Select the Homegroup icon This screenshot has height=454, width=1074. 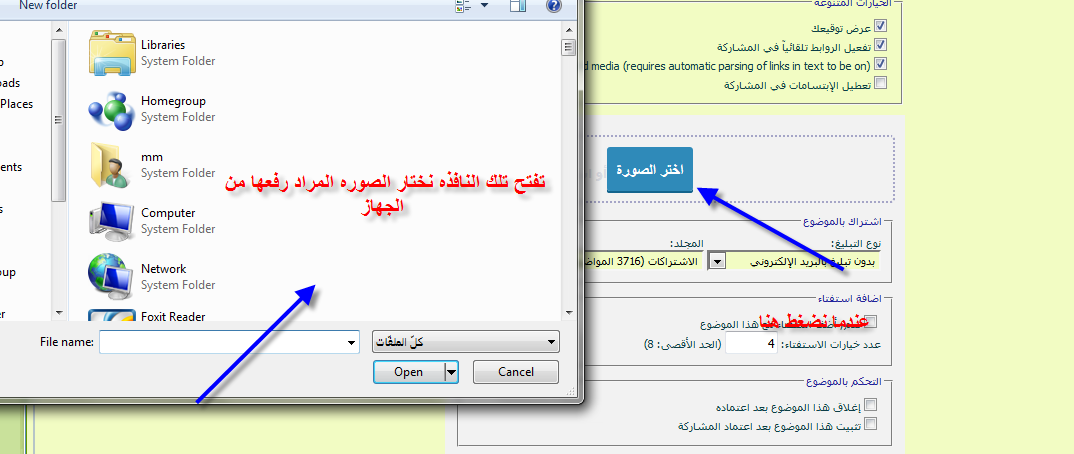[110, 108]
